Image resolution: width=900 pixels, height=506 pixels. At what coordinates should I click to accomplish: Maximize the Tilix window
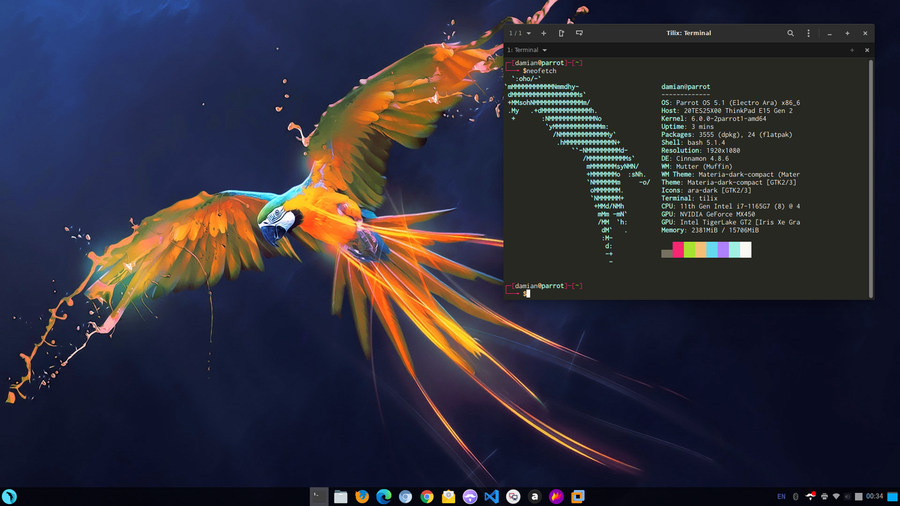(847, 33)
